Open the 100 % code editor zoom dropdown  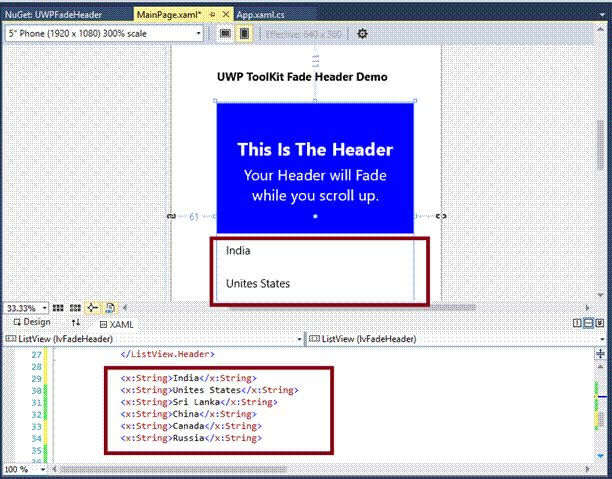43,469
